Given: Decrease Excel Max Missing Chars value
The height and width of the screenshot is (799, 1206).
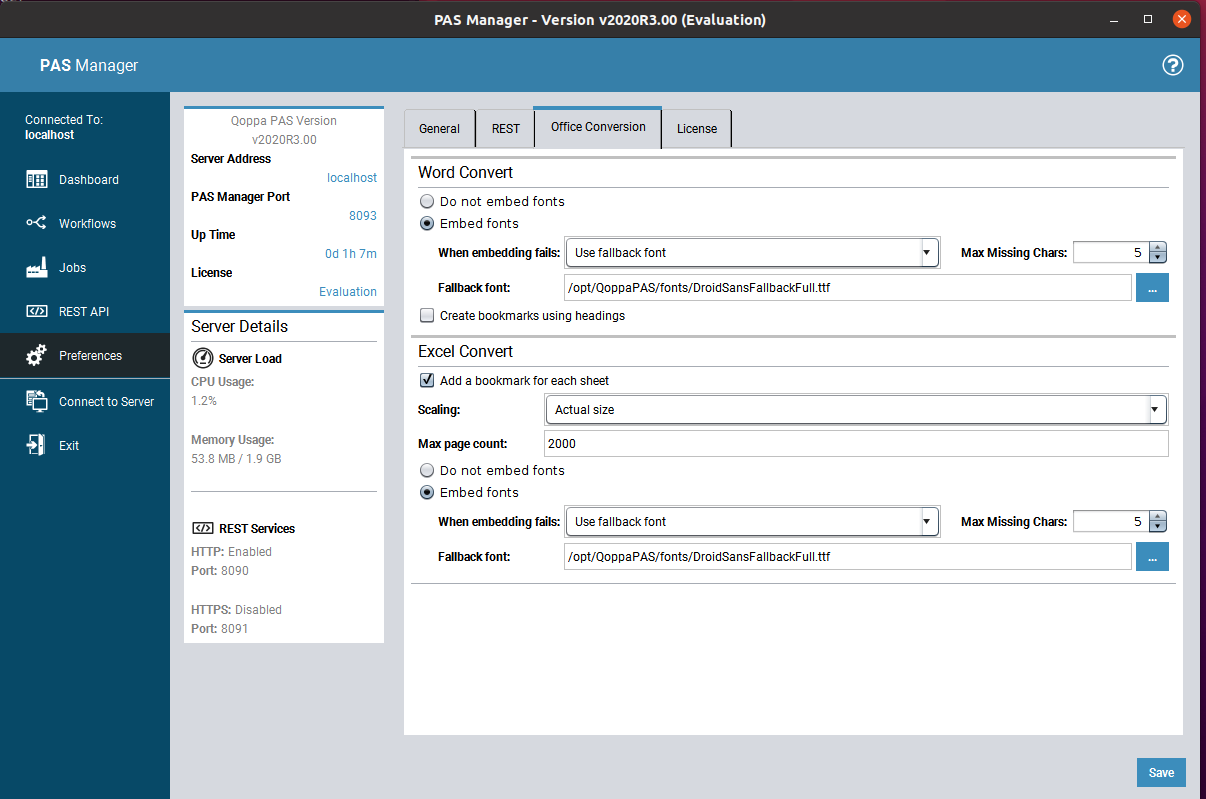Looking at the screenshot, I should pos(1158,526).
